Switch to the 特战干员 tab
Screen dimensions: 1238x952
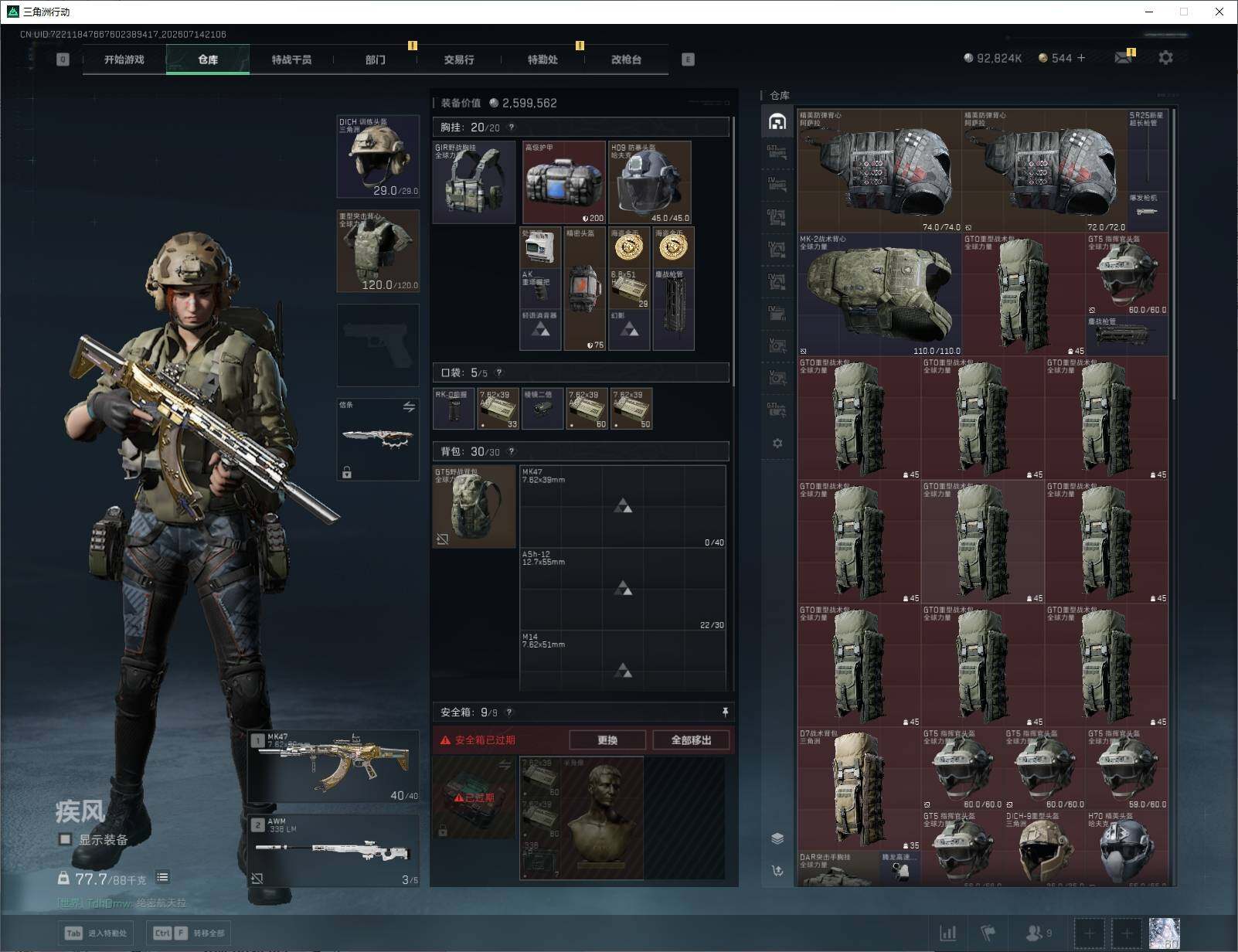[291, 59]
